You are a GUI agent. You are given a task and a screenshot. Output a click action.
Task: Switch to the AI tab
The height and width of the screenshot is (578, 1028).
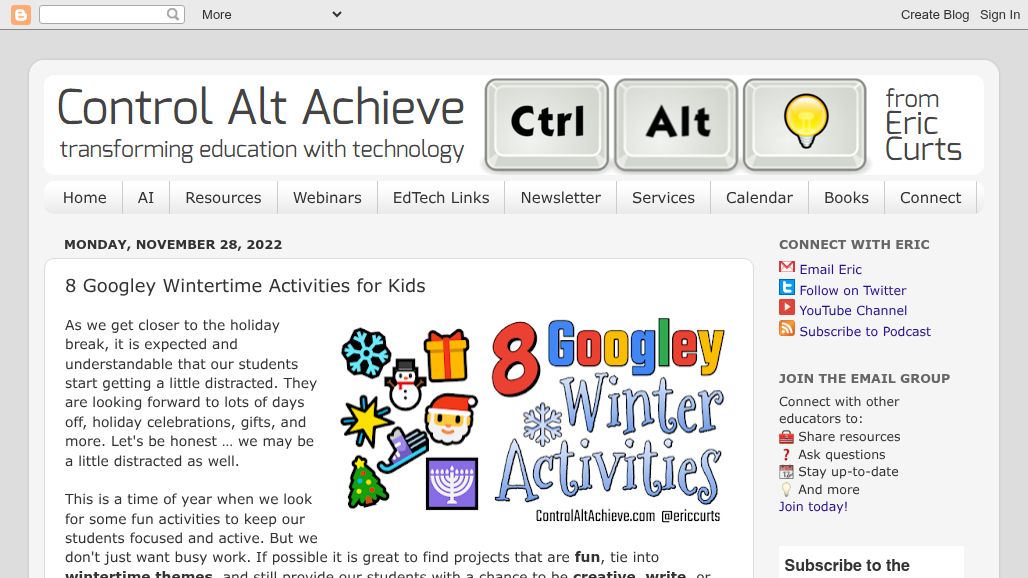click(145, 197)
